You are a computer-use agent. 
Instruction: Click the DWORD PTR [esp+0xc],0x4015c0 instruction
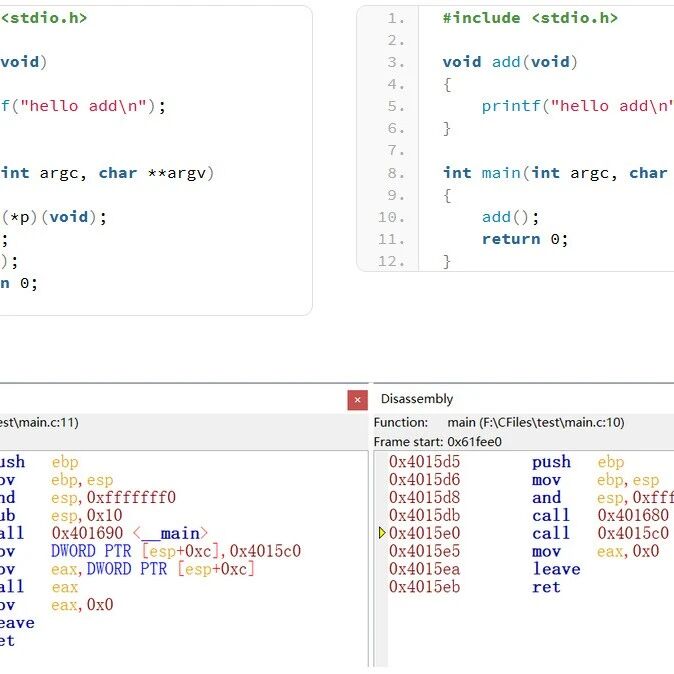[x=175, y=552]
